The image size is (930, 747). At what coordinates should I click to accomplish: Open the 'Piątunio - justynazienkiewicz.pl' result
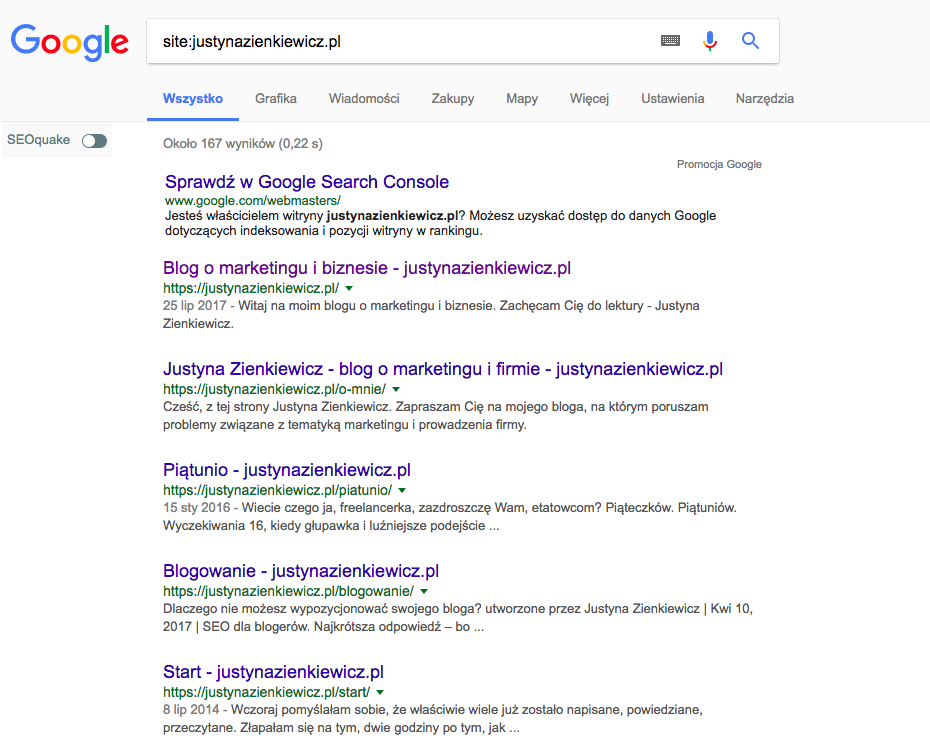(x=286, y=470)
